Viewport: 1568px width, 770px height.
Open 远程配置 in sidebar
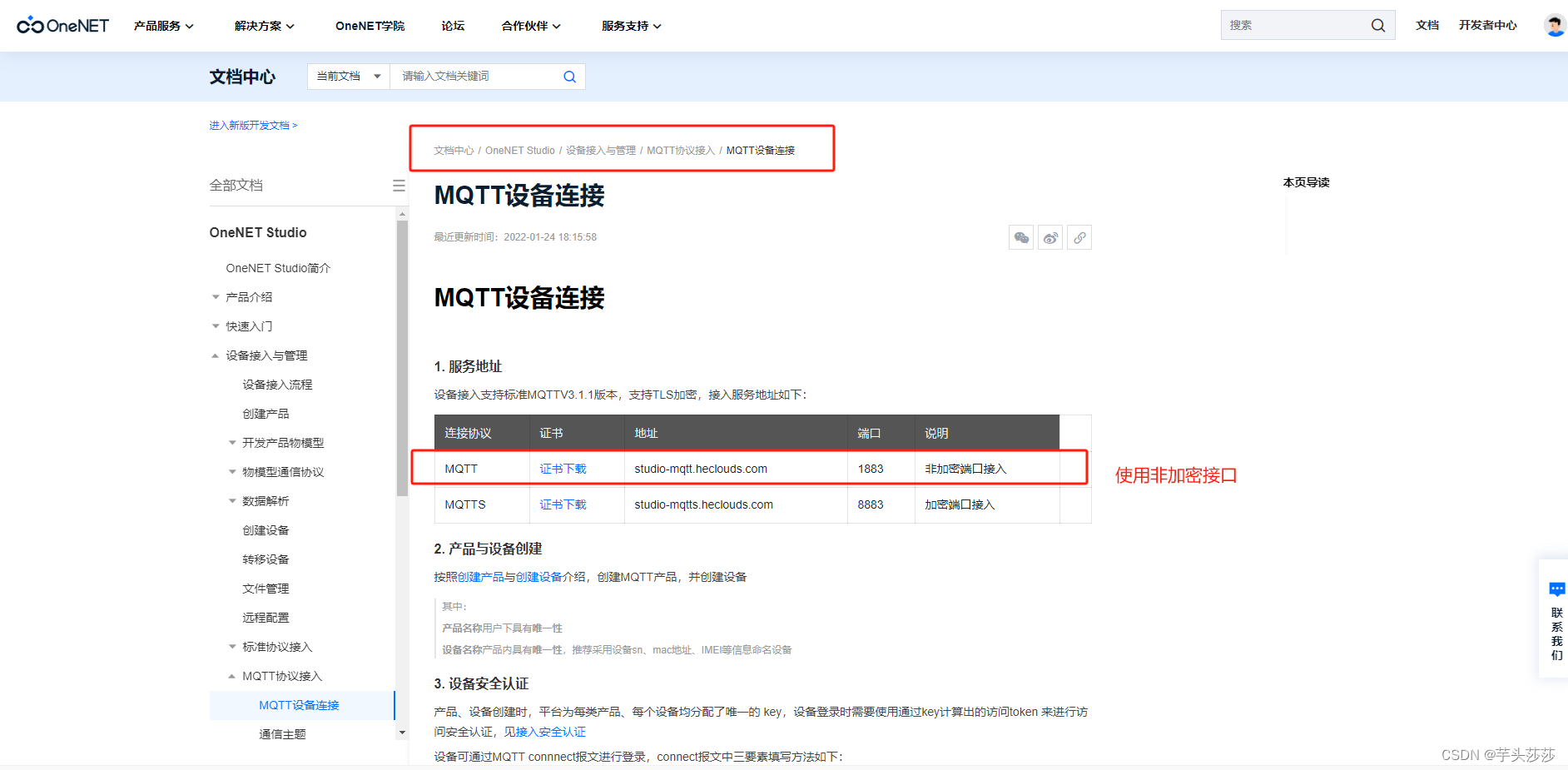pos(265,618)
